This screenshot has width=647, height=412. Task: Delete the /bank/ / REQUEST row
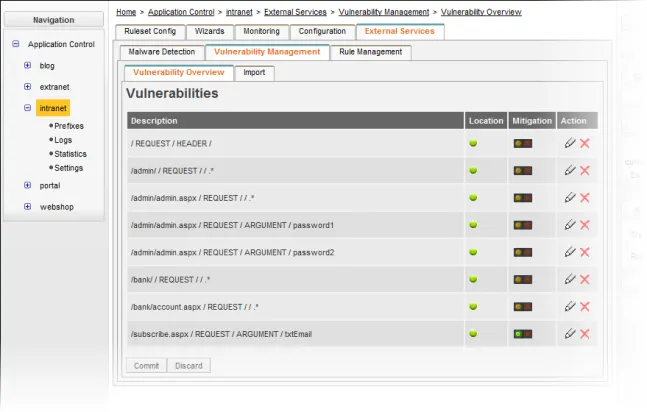[585, 279]
